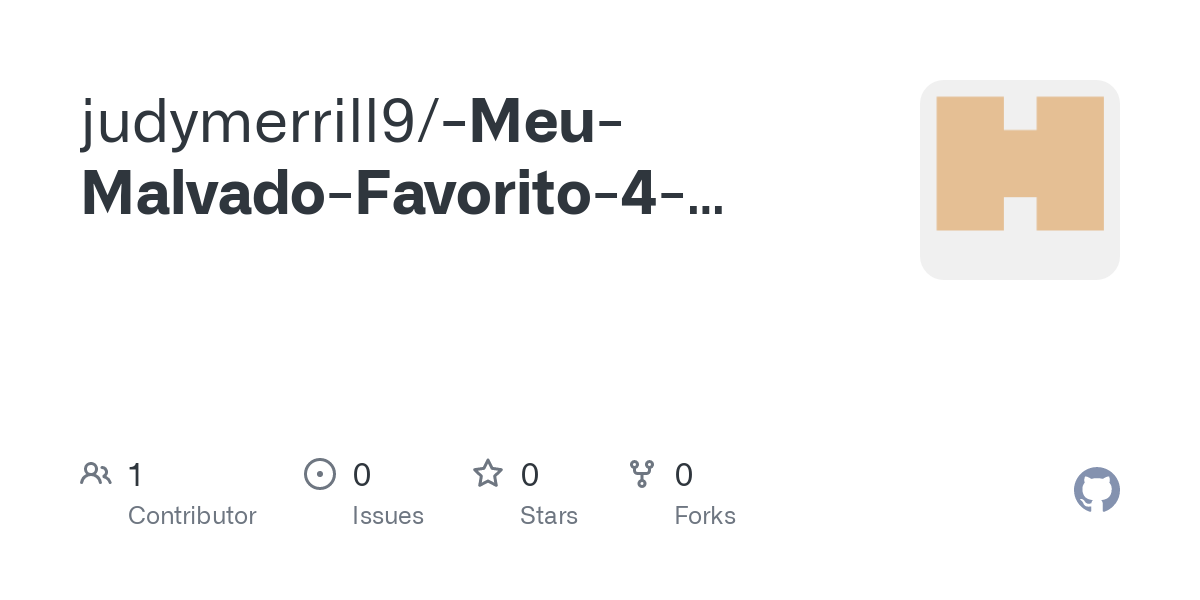Click the contributors people icon
1200x600 pixels.
[x=96, y=474]
